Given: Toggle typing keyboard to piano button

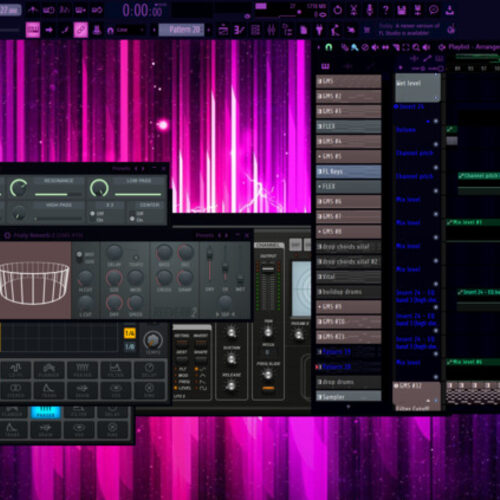Looking at the screenshot, I should click(x=33, y=30).
